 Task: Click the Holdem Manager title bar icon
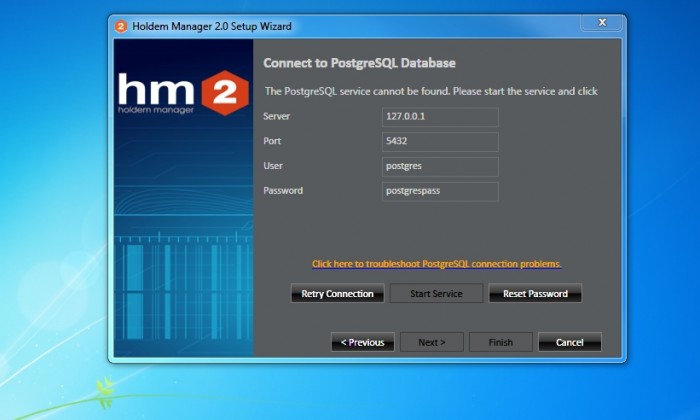(121, 26)
